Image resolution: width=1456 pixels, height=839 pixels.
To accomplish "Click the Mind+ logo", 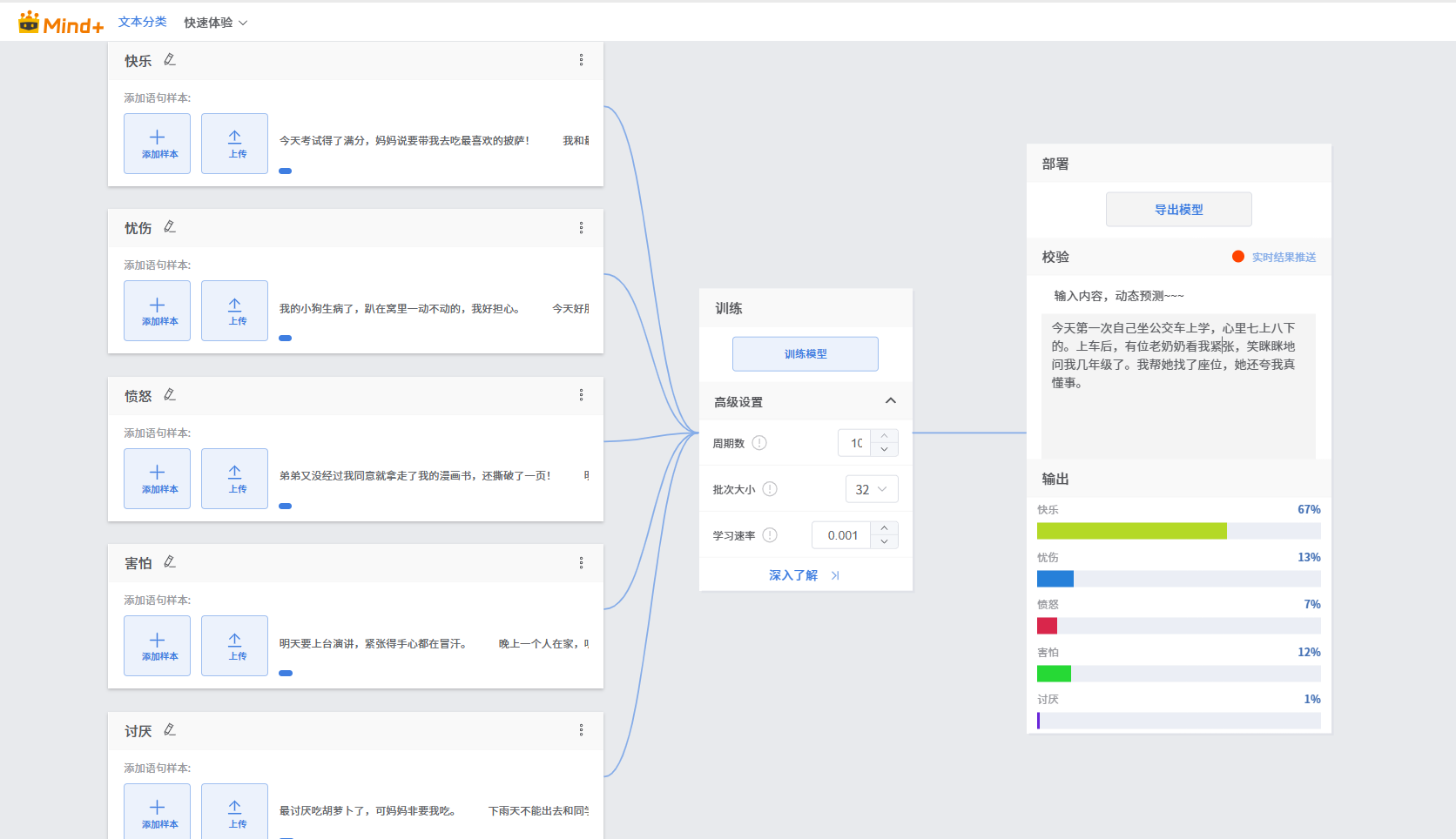I will point(61,23).
